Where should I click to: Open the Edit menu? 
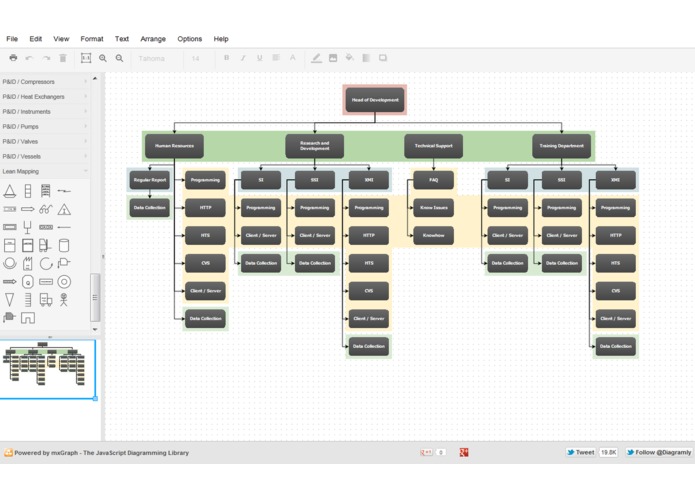(x=35, y=39)
